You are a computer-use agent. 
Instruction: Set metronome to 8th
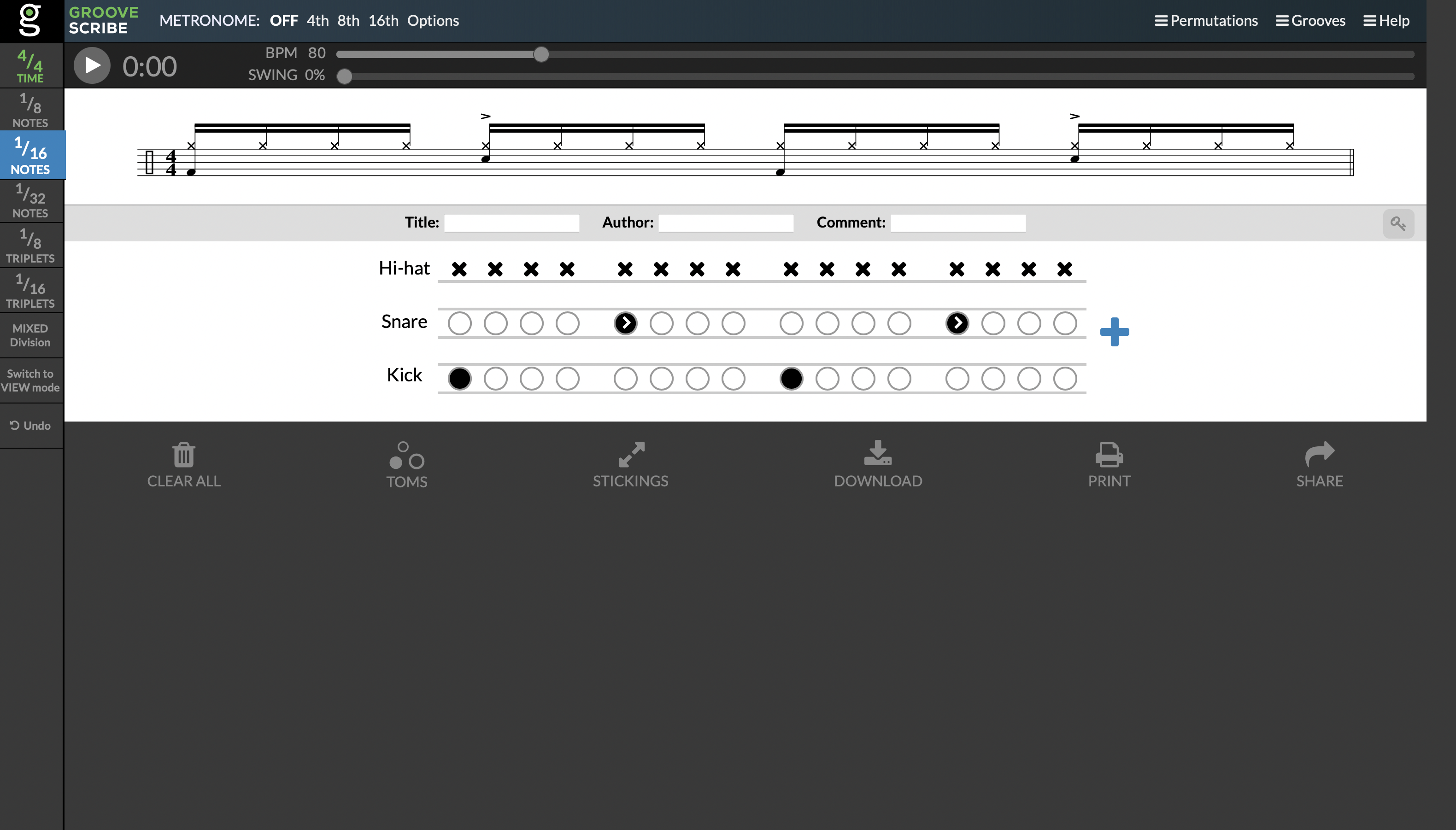[x=348, y=21]
